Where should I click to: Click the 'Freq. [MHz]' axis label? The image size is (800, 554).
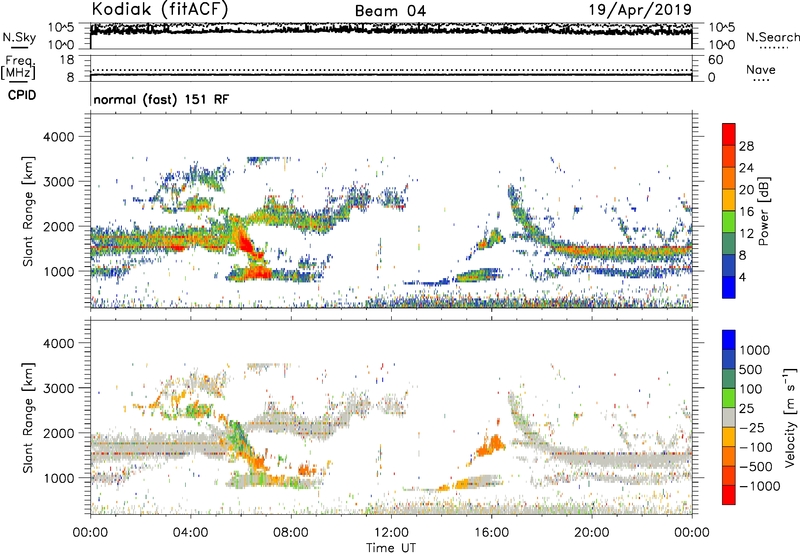[x=18, y=67]
